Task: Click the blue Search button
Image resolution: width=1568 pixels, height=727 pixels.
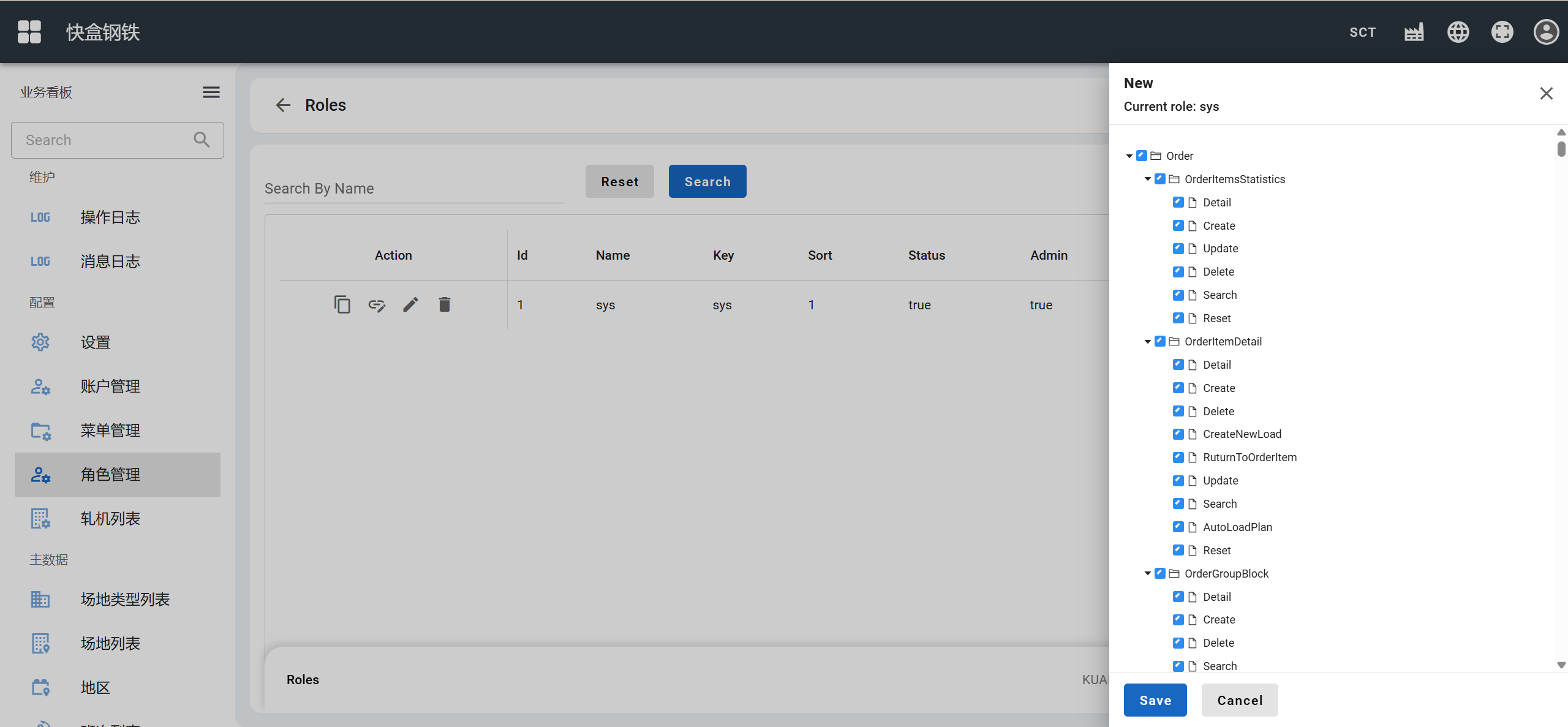Action: [x=707, y=181]
